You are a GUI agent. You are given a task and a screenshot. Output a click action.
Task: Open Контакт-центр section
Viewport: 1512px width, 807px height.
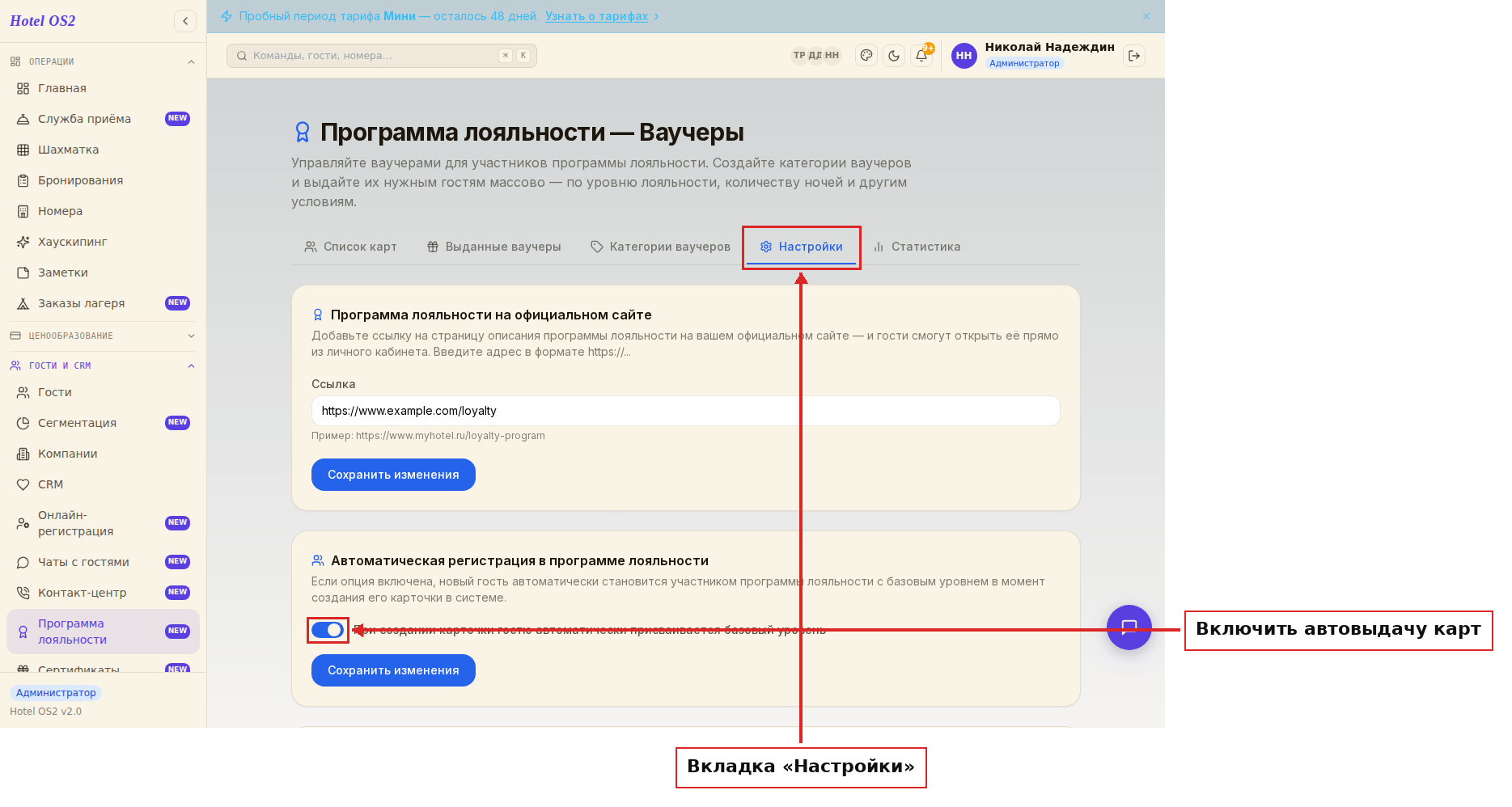103,593
